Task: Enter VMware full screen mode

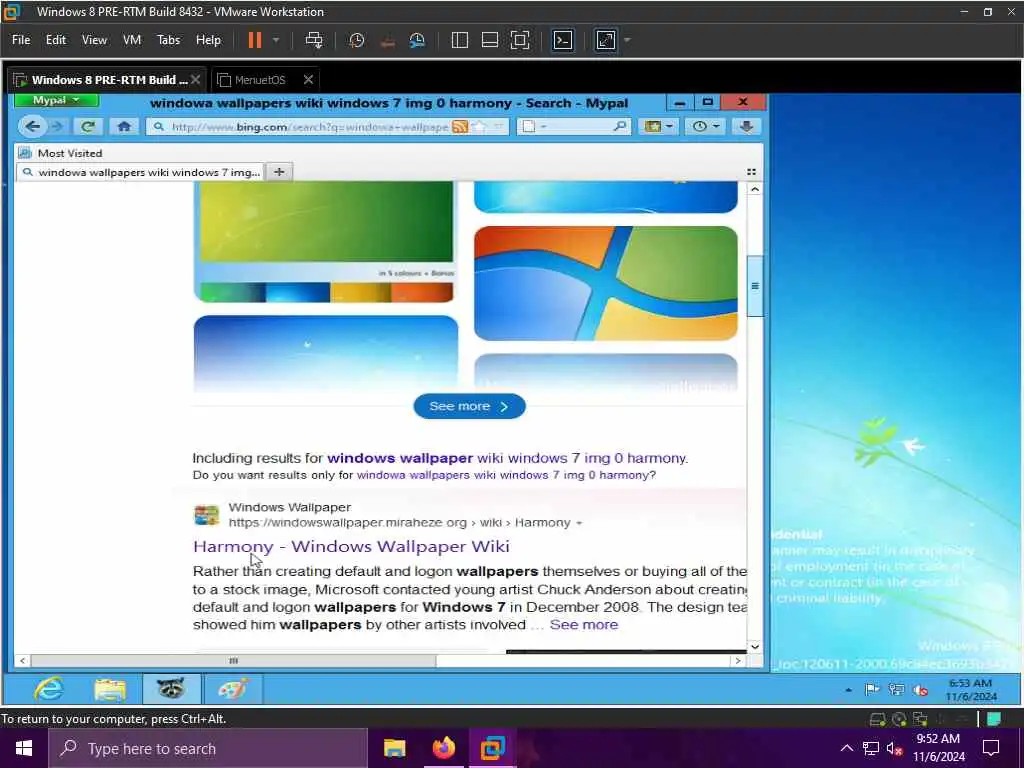Action: (x=520, y=40)
